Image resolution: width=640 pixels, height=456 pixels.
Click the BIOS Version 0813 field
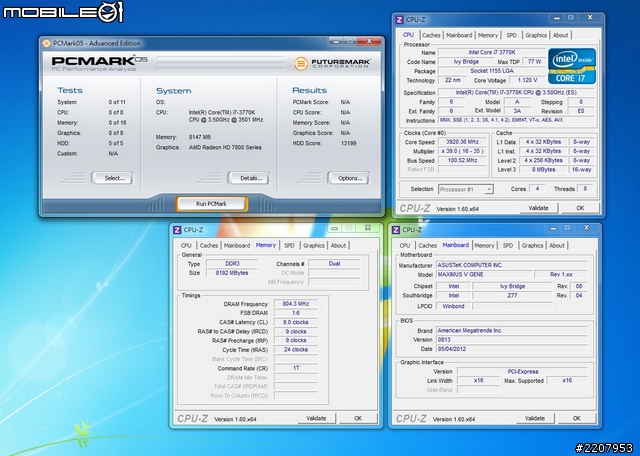click(512, 340)
